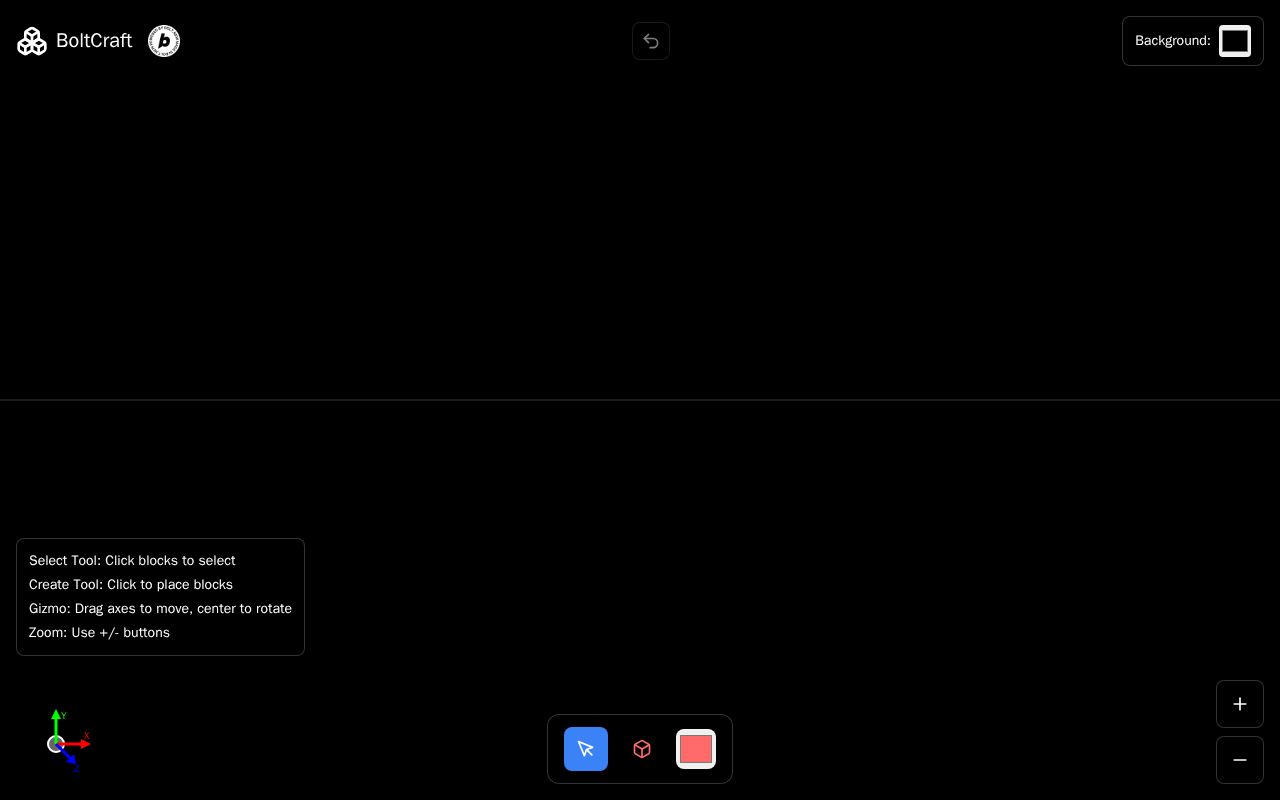Click 'Create Tool: Click to place blocks' hint
The image size is (1280, 800).
coord(131,585)
